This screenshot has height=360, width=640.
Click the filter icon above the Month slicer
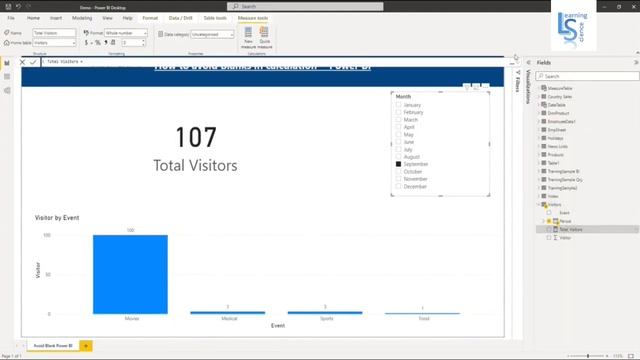pos(467,87)
